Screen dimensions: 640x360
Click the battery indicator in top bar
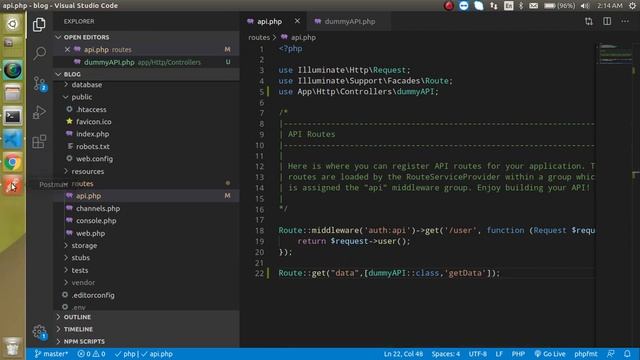tap(559, 6)
